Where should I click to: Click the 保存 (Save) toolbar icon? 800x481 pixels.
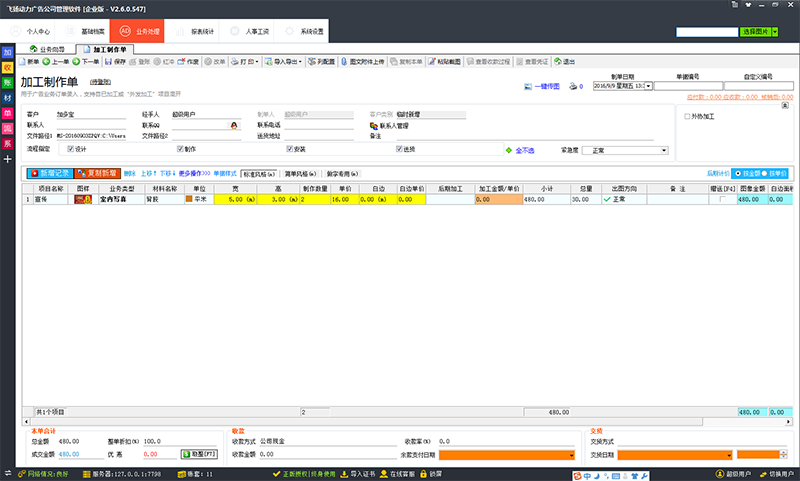pyautogui.click(x=109, y=62)
